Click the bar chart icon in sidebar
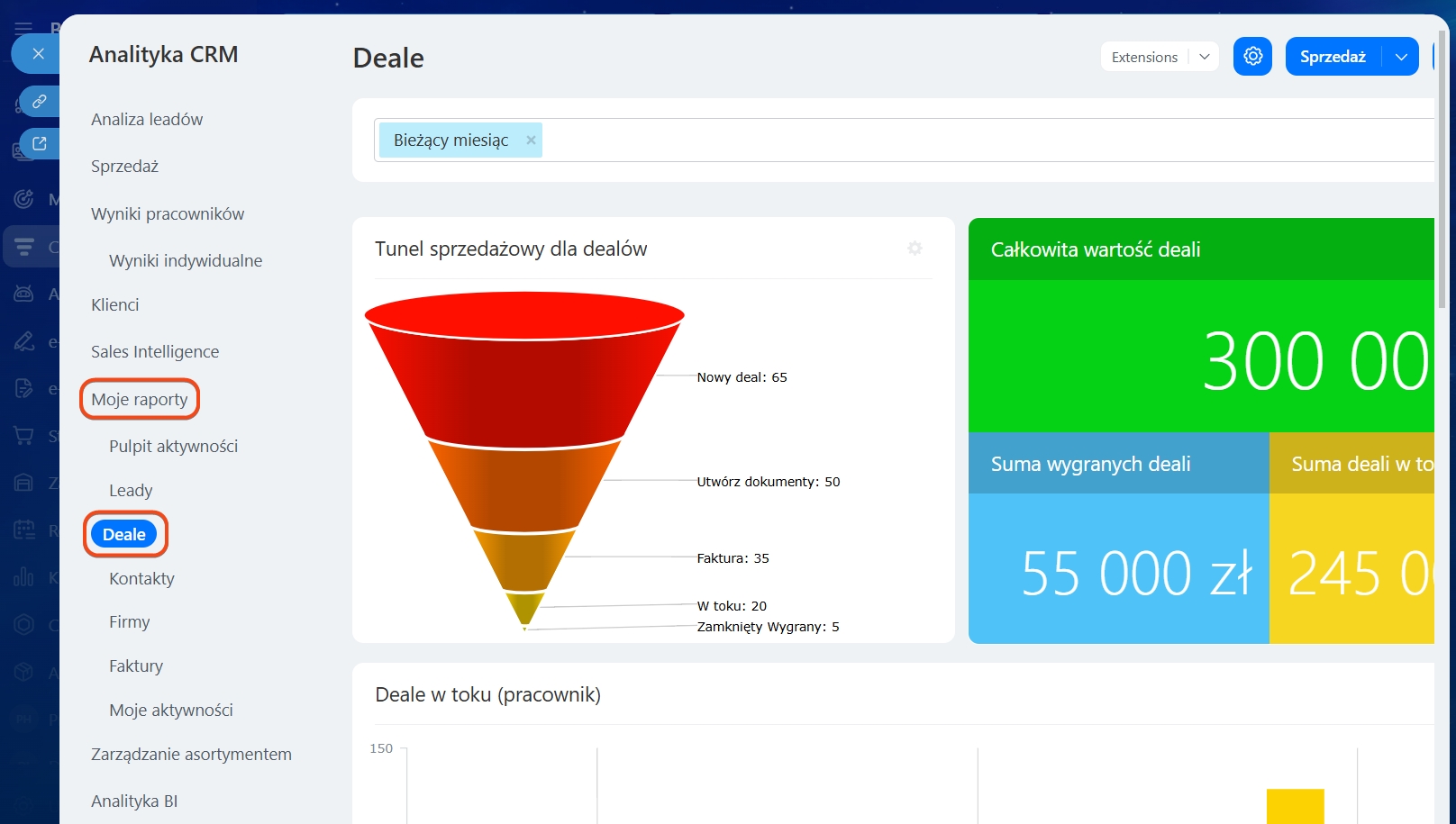 pyautogui.click(x=24, y=576)
